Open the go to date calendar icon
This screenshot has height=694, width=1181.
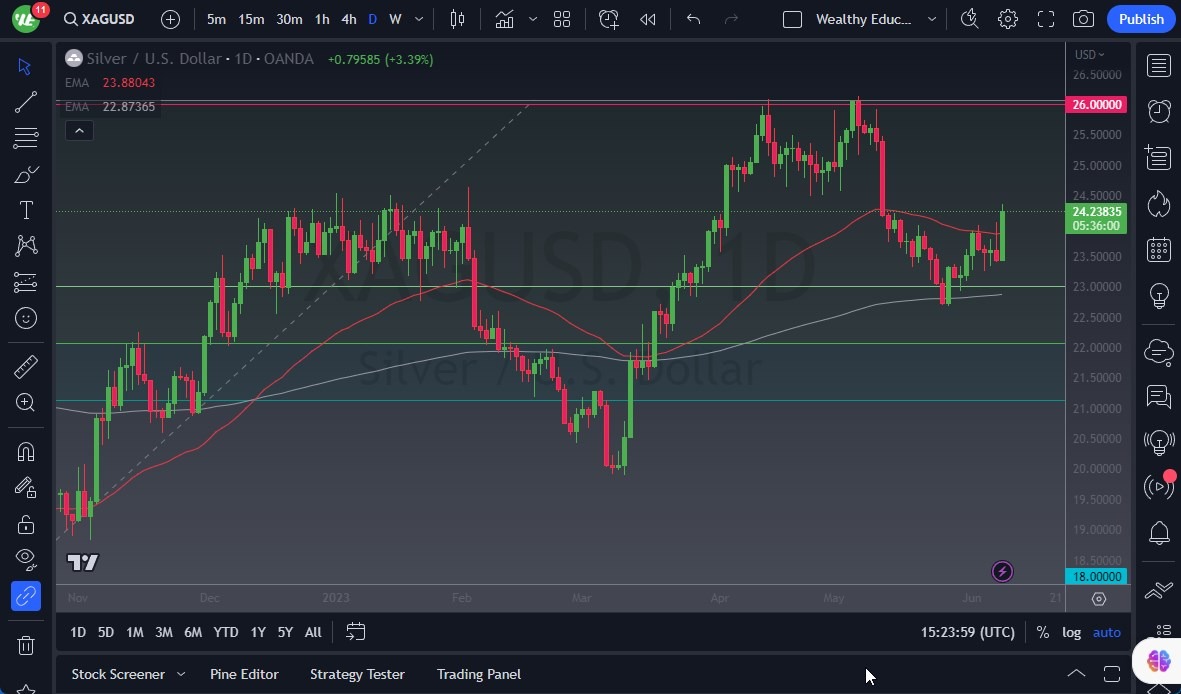coord(356,631)
